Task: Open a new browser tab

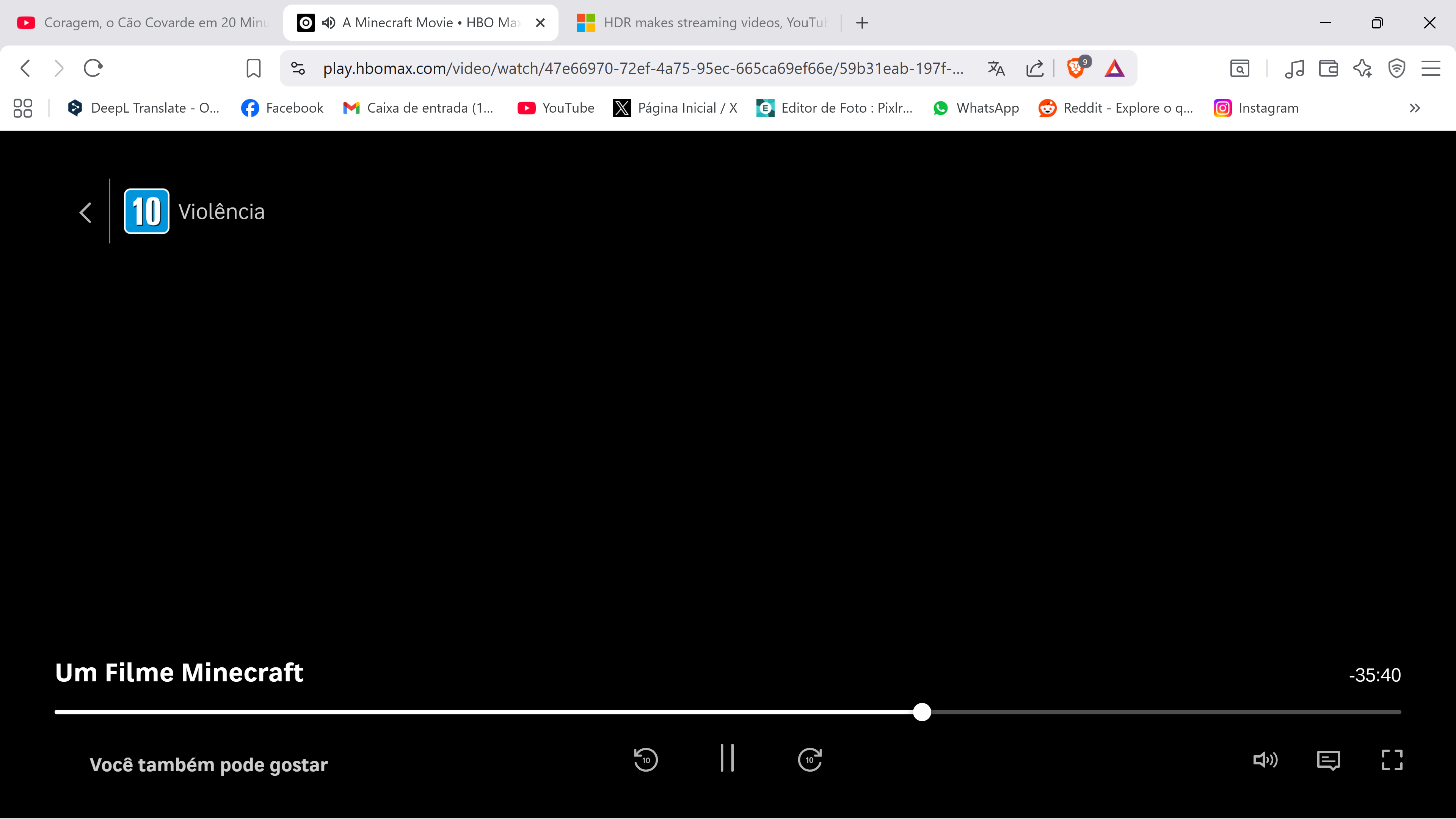Action: coord(862,23)
